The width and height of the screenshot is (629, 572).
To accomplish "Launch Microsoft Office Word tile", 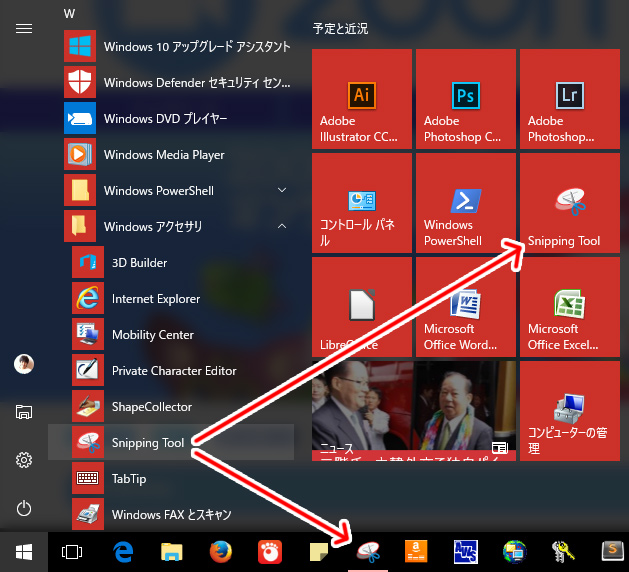I will tap(465, 308).
